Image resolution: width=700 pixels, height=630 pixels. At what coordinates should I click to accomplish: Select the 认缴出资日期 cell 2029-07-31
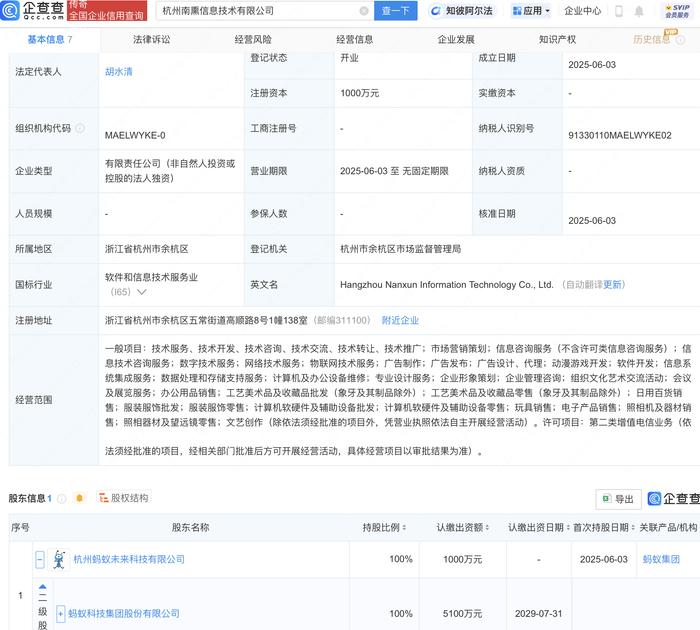pyautogui.click(x=538, y=614)
